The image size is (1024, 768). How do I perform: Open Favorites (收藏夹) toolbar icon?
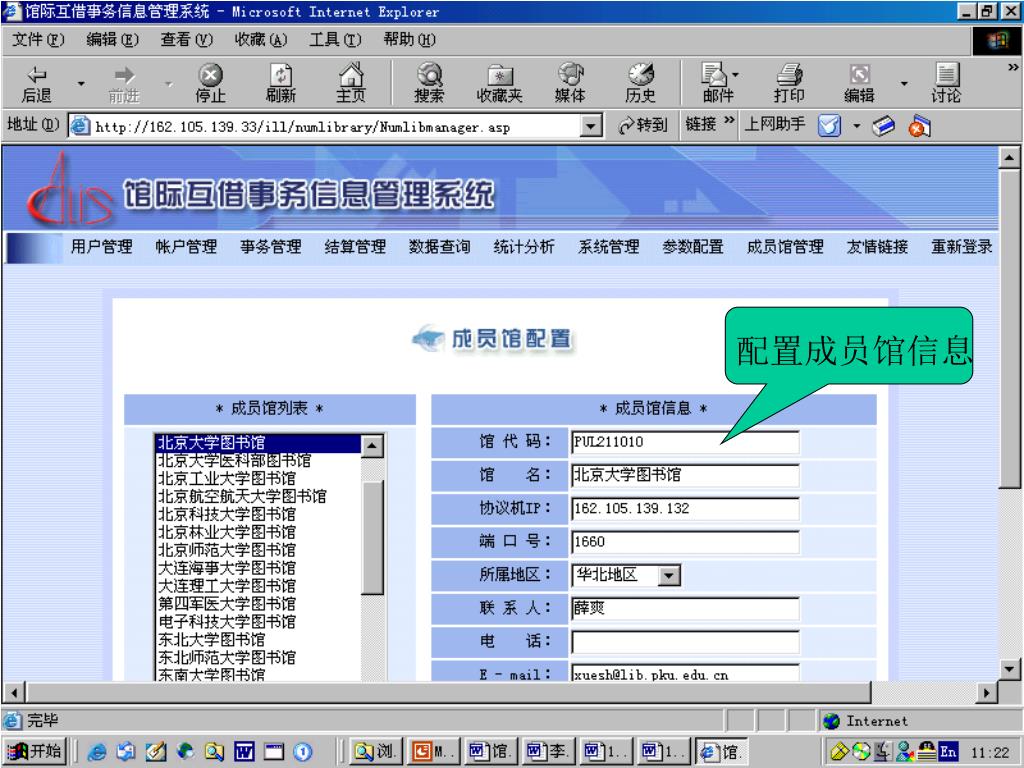point(500,84)
